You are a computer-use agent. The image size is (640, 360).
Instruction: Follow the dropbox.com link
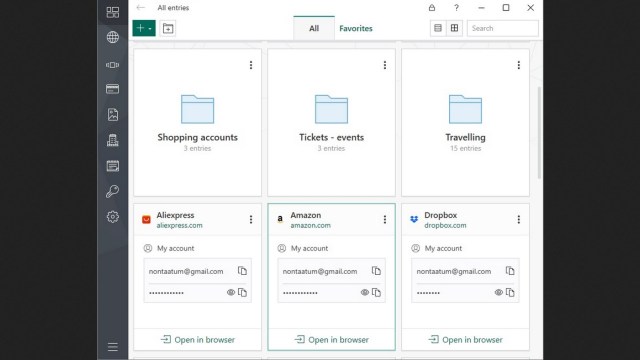coord(445,225)
